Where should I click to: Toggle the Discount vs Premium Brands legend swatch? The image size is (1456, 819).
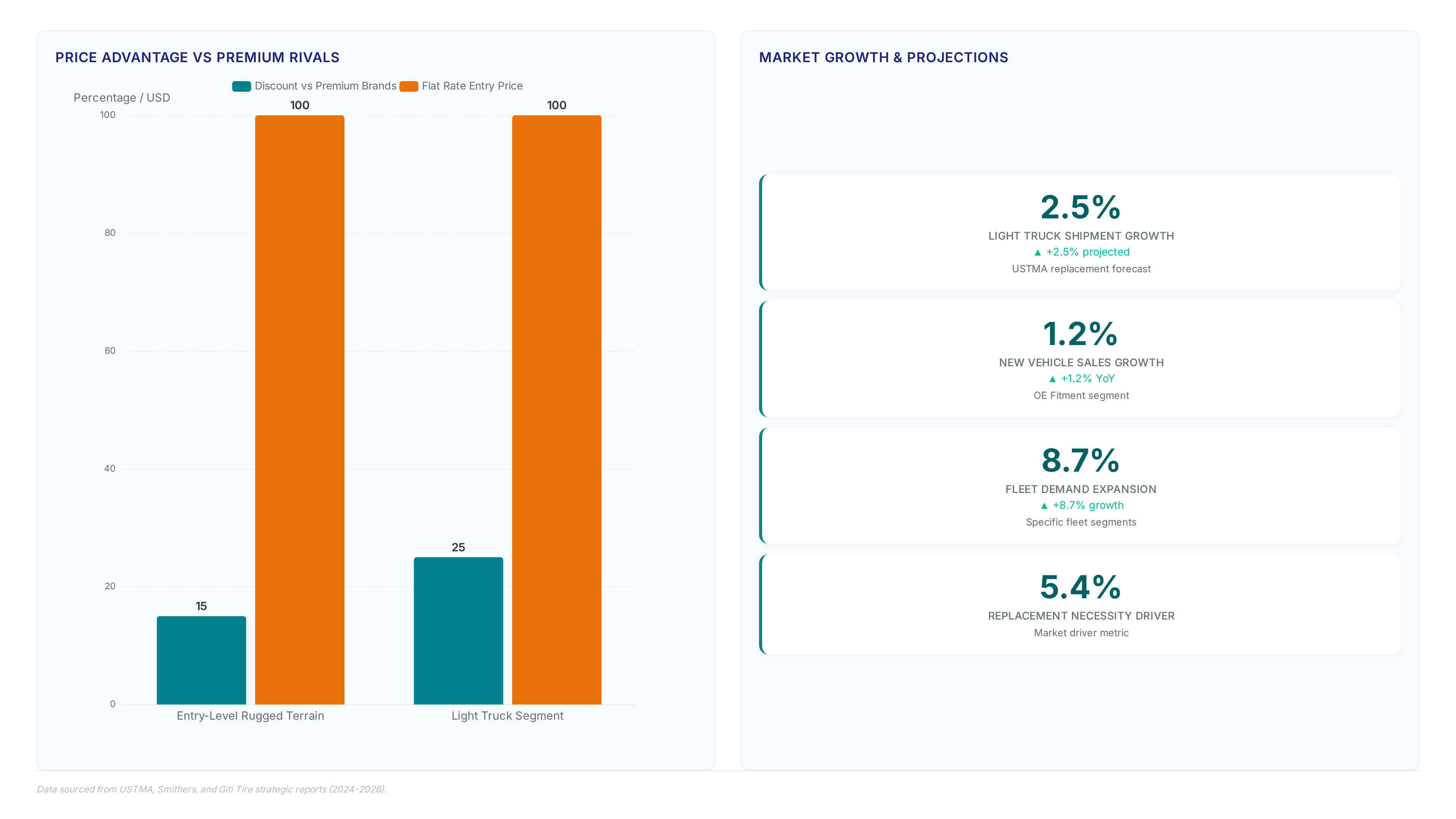pyautogui.click(x=242, y=86)
